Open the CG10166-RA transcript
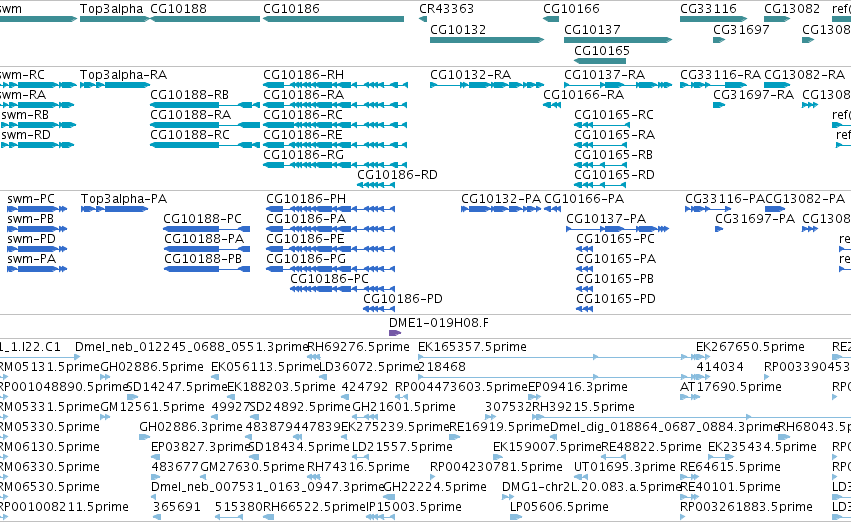This screenshot has height=522, width=851. pyautogui.click(x=552, y=105)
